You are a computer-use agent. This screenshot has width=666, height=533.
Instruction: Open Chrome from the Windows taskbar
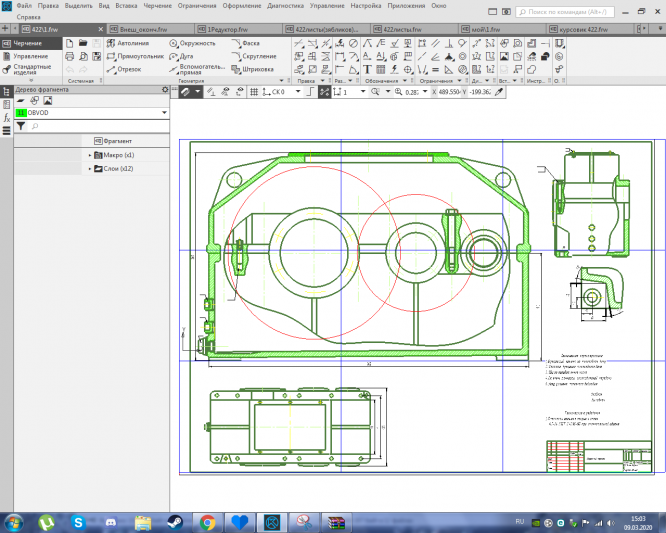pos(207,522)
